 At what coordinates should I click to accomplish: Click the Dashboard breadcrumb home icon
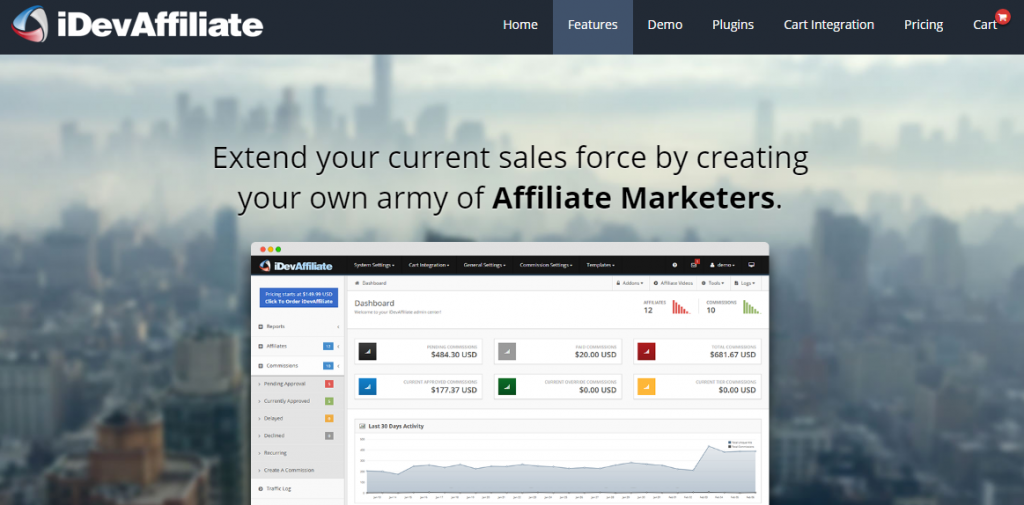pyautogui.click(x=357, y=283)
